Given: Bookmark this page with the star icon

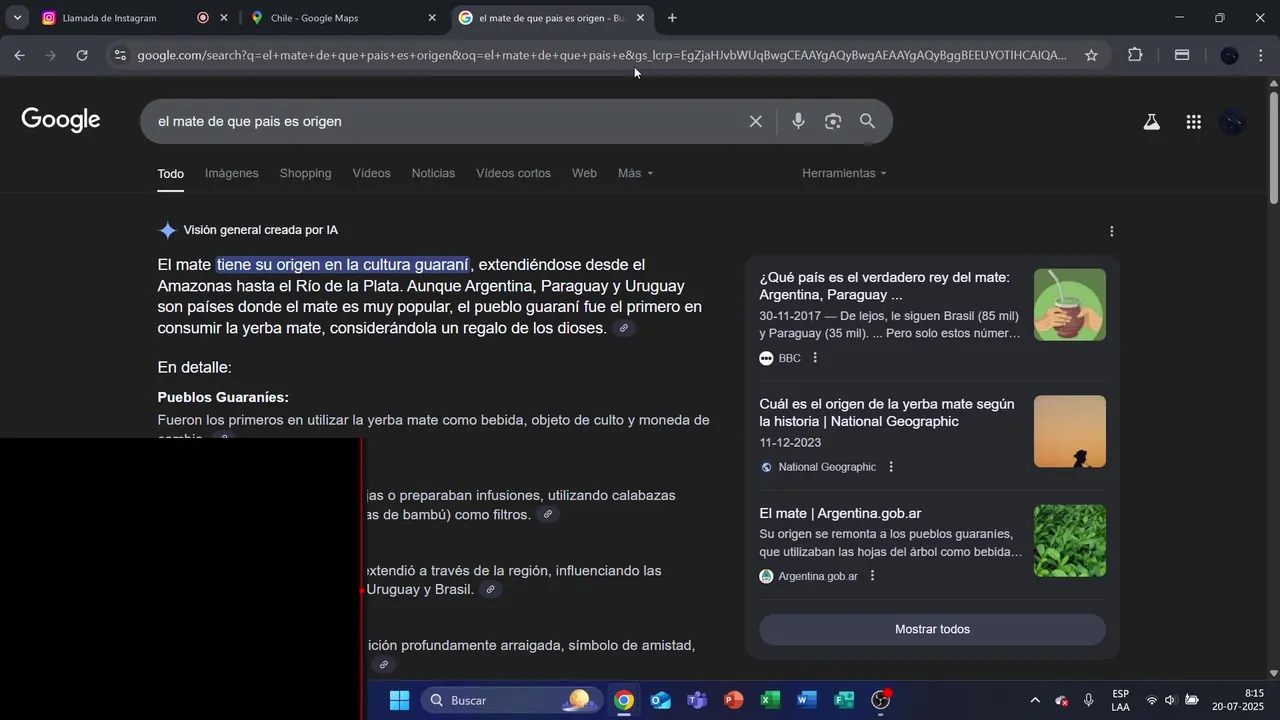Looking at the screenshot, I should coord(1091,55).
